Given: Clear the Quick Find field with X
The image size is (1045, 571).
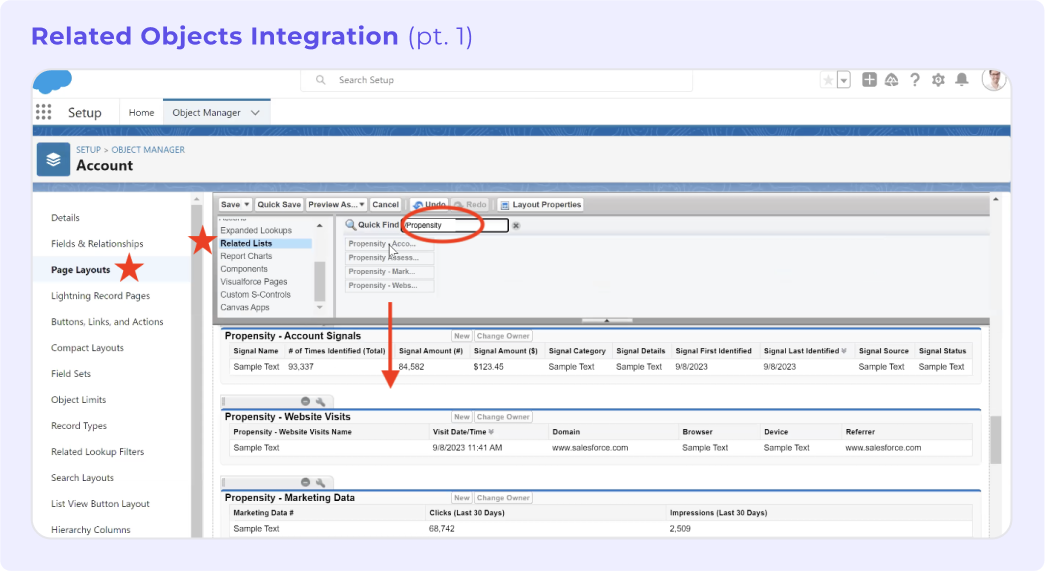Looking at the screenshot, I should [516, 225].
